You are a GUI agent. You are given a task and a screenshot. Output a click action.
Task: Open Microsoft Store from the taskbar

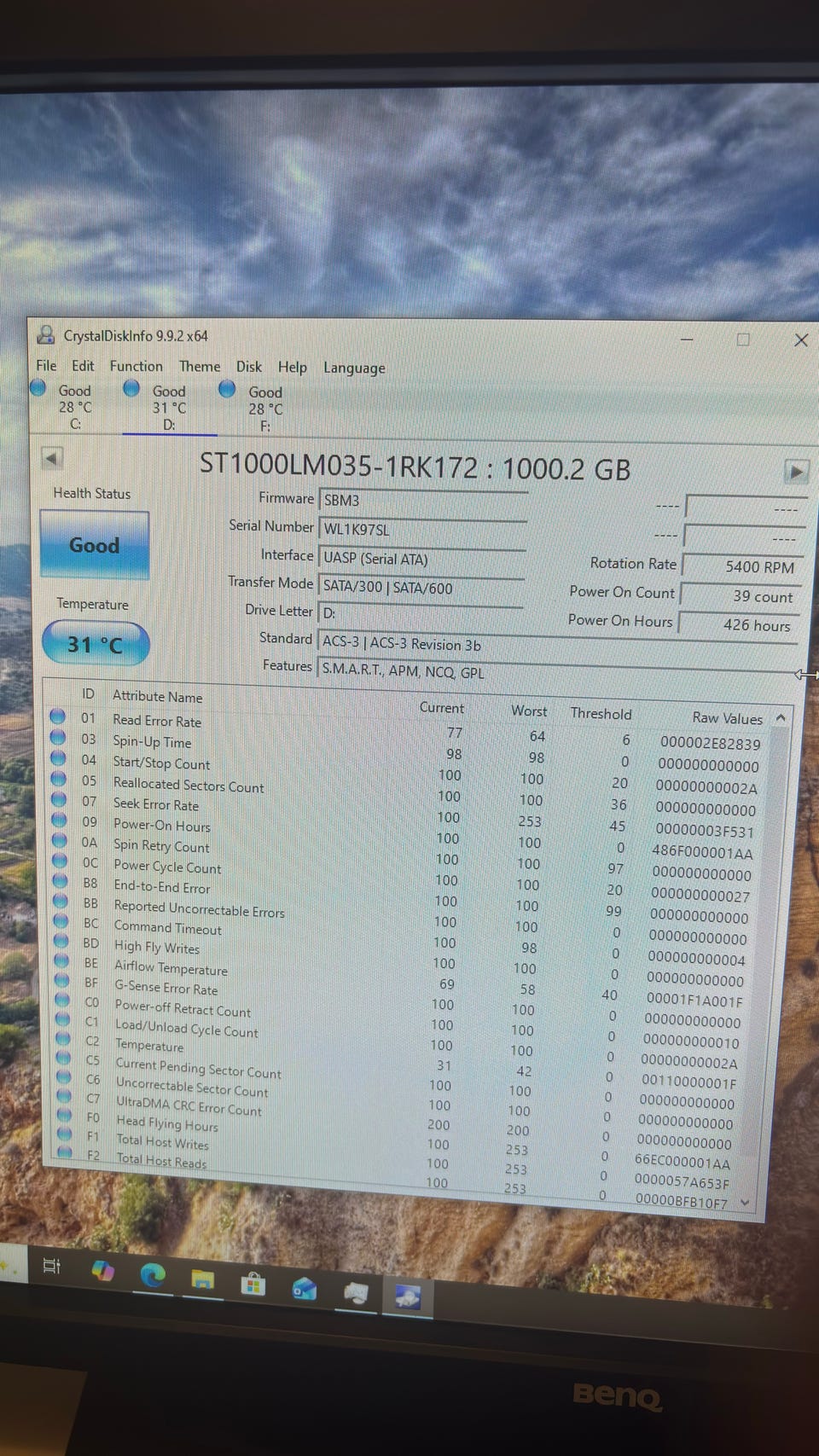tap(253, 1283)
